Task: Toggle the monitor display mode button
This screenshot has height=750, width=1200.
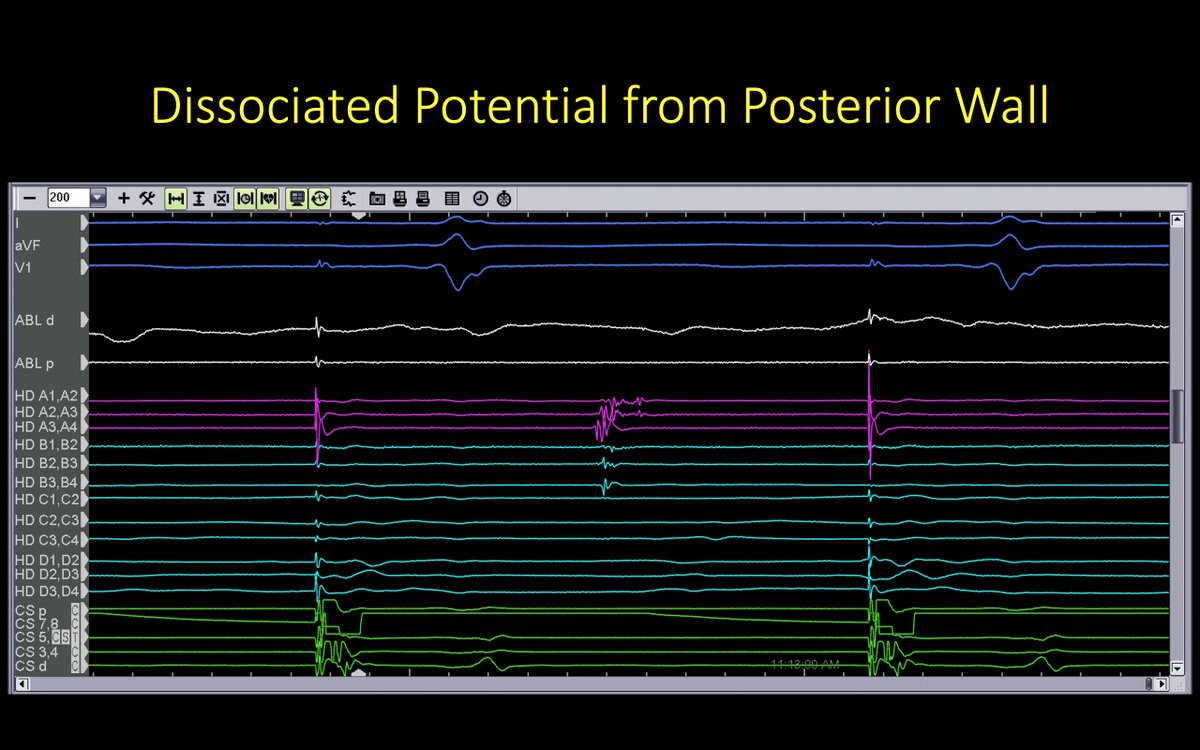Action: coord(297,198)
